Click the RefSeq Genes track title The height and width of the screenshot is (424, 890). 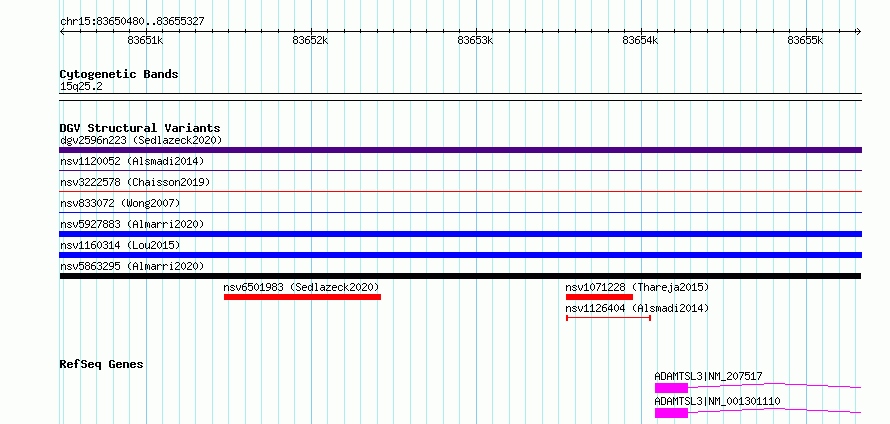coord(102,364)
